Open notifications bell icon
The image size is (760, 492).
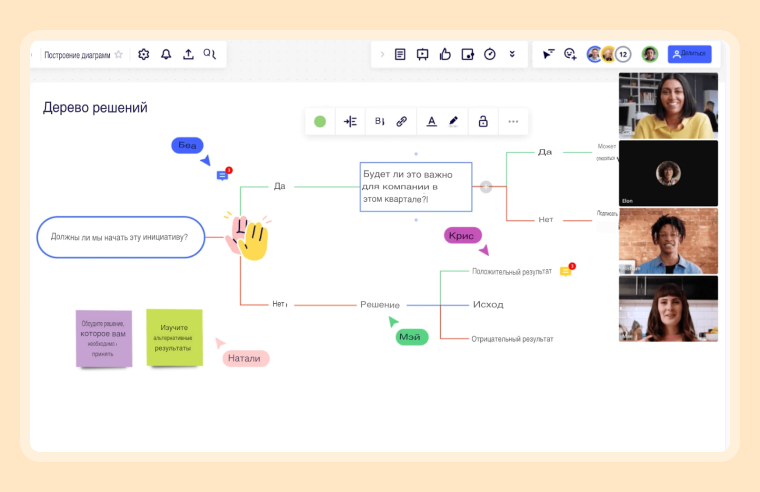tap(166, 54)
